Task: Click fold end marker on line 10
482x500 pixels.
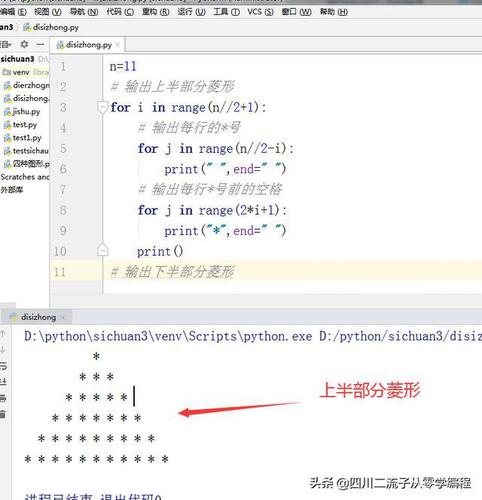Action: pyautogui.click(x=103, y=251)
